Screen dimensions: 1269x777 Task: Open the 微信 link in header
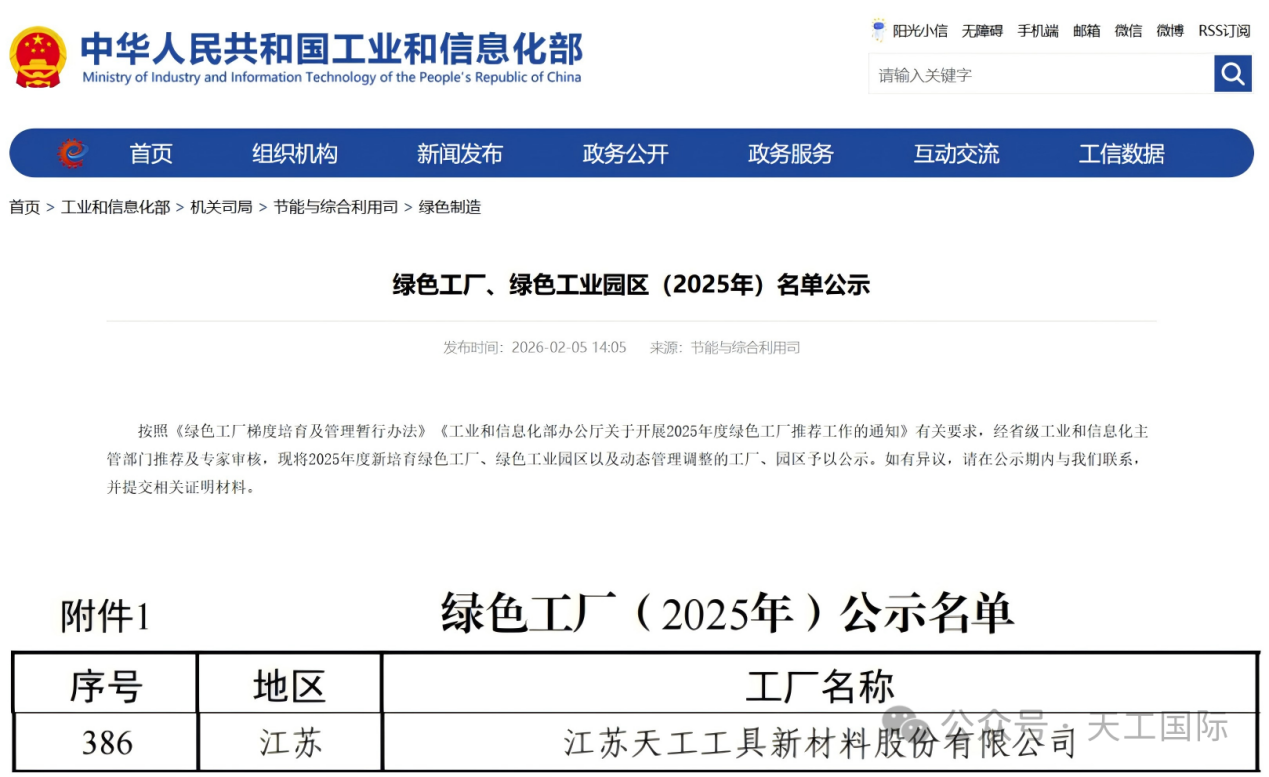(x=1128, y=31)
